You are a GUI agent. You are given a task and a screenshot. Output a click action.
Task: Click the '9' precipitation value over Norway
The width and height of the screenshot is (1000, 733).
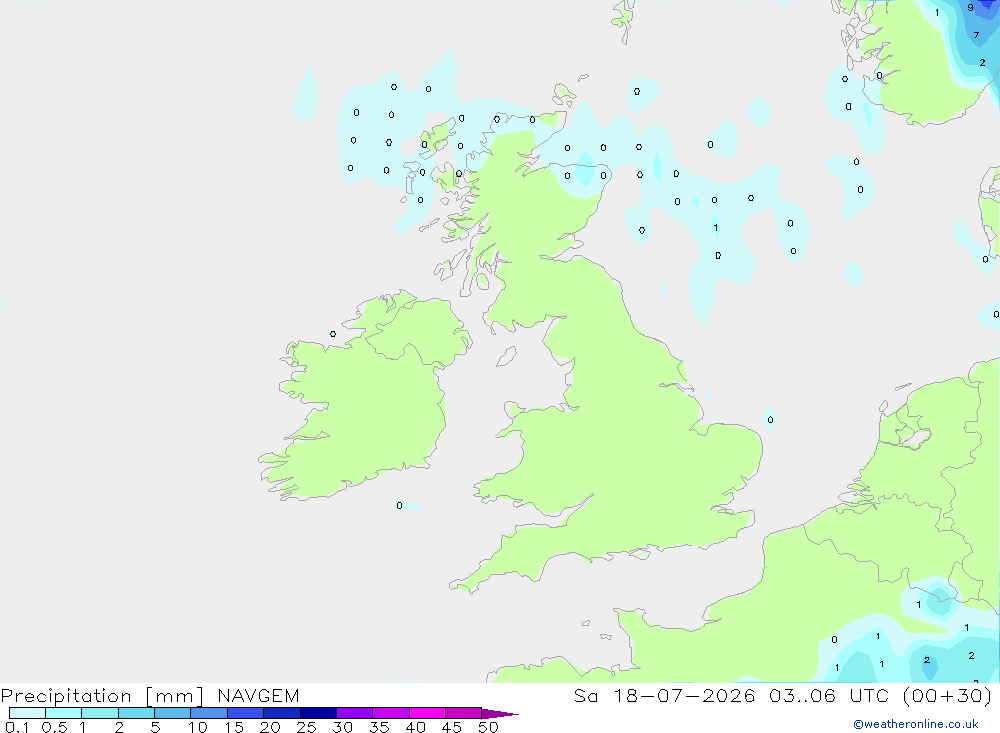pos(970,8)
